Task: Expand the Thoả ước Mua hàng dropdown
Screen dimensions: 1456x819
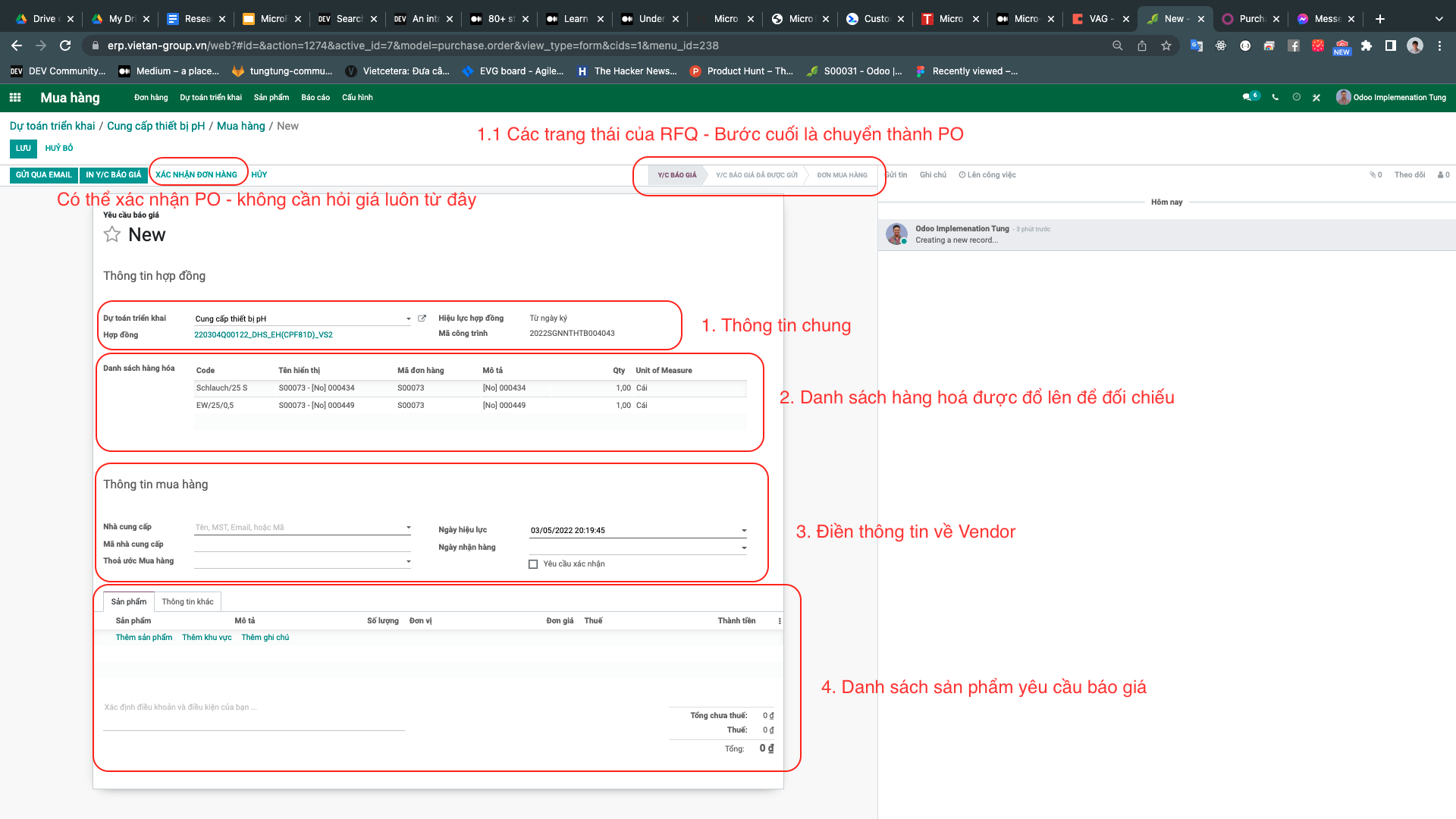Action: 409,561
